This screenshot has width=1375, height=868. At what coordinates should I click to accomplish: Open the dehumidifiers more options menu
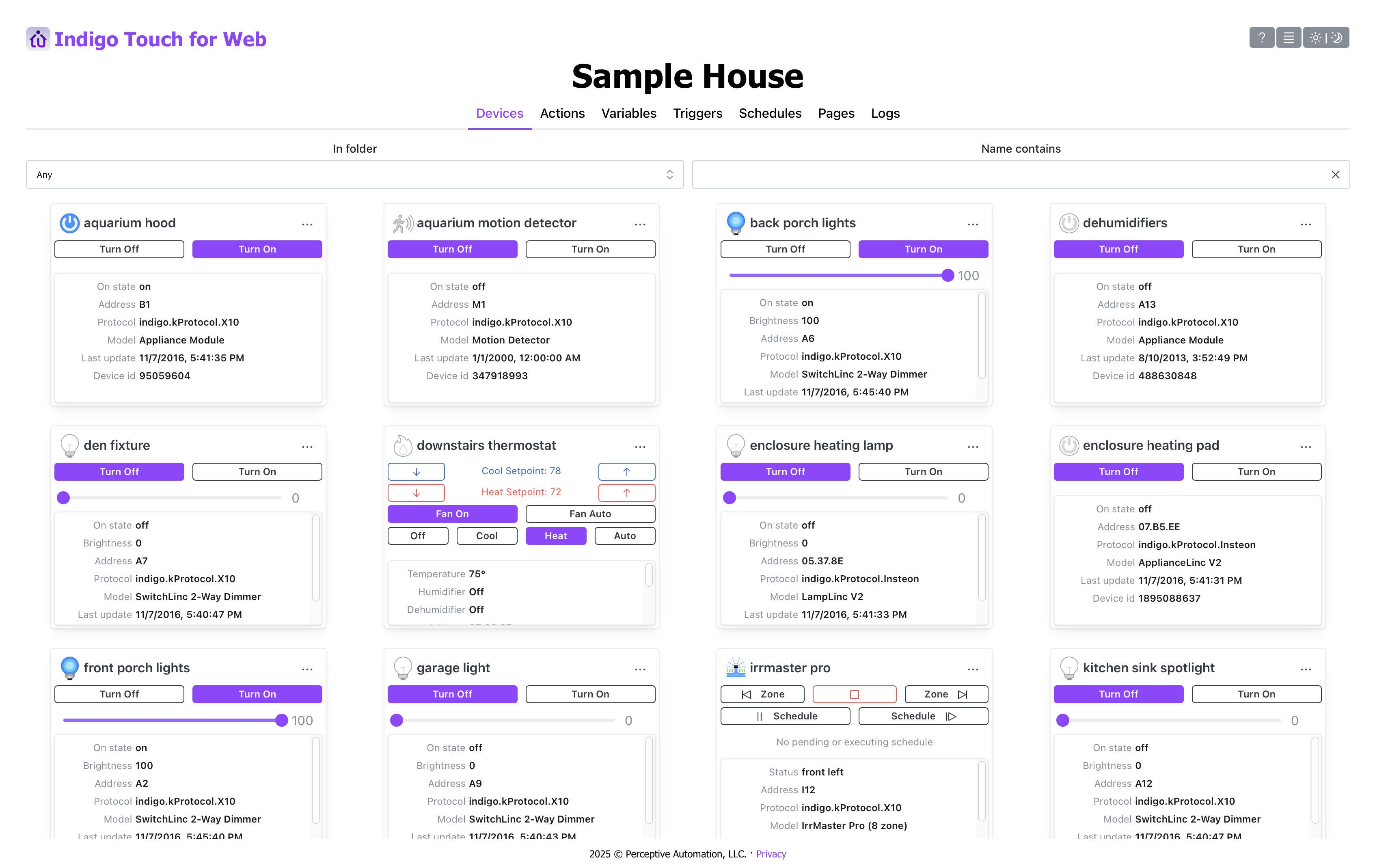click(x=1306, y=225)
